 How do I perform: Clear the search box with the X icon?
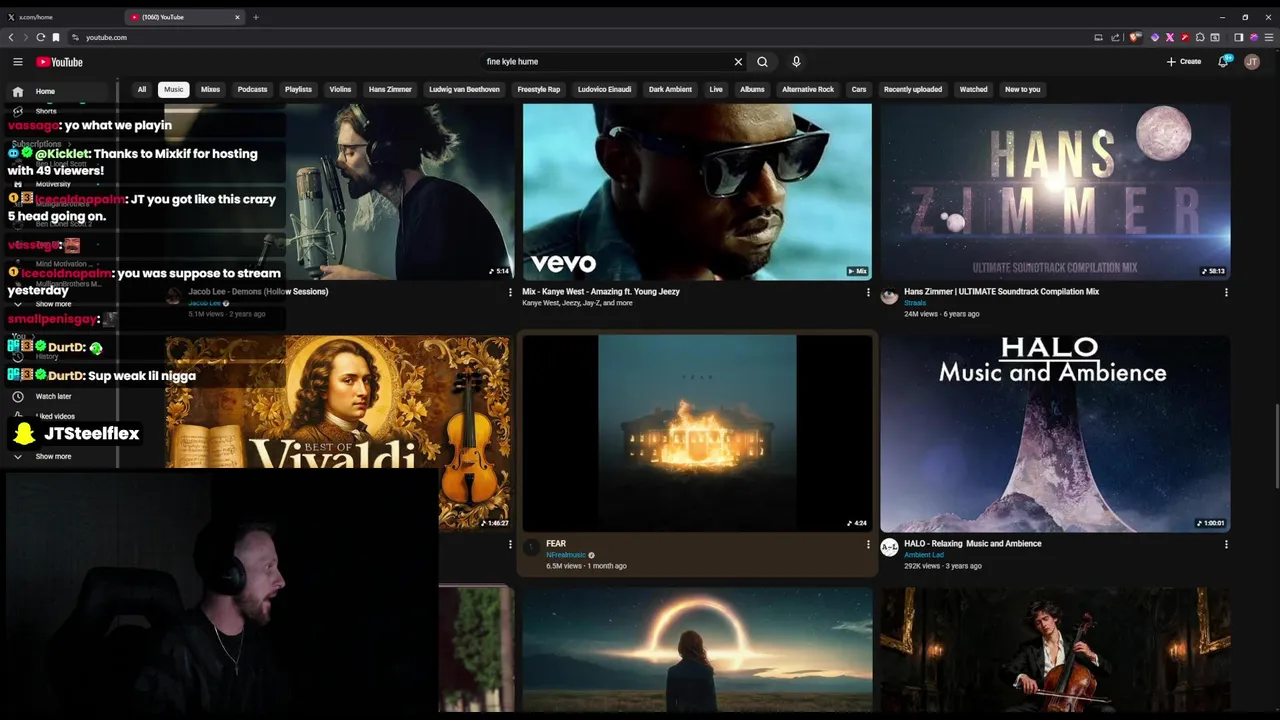(738, 62)
